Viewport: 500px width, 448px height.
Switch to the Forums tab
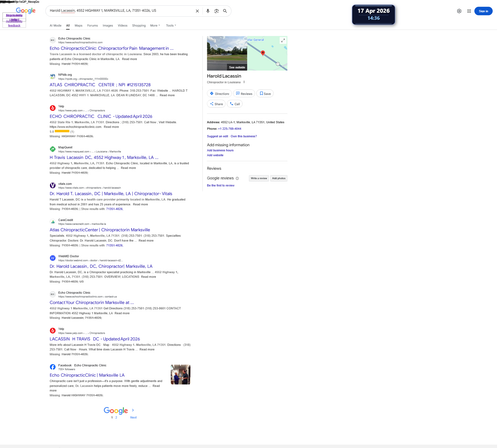pos(93,25)
